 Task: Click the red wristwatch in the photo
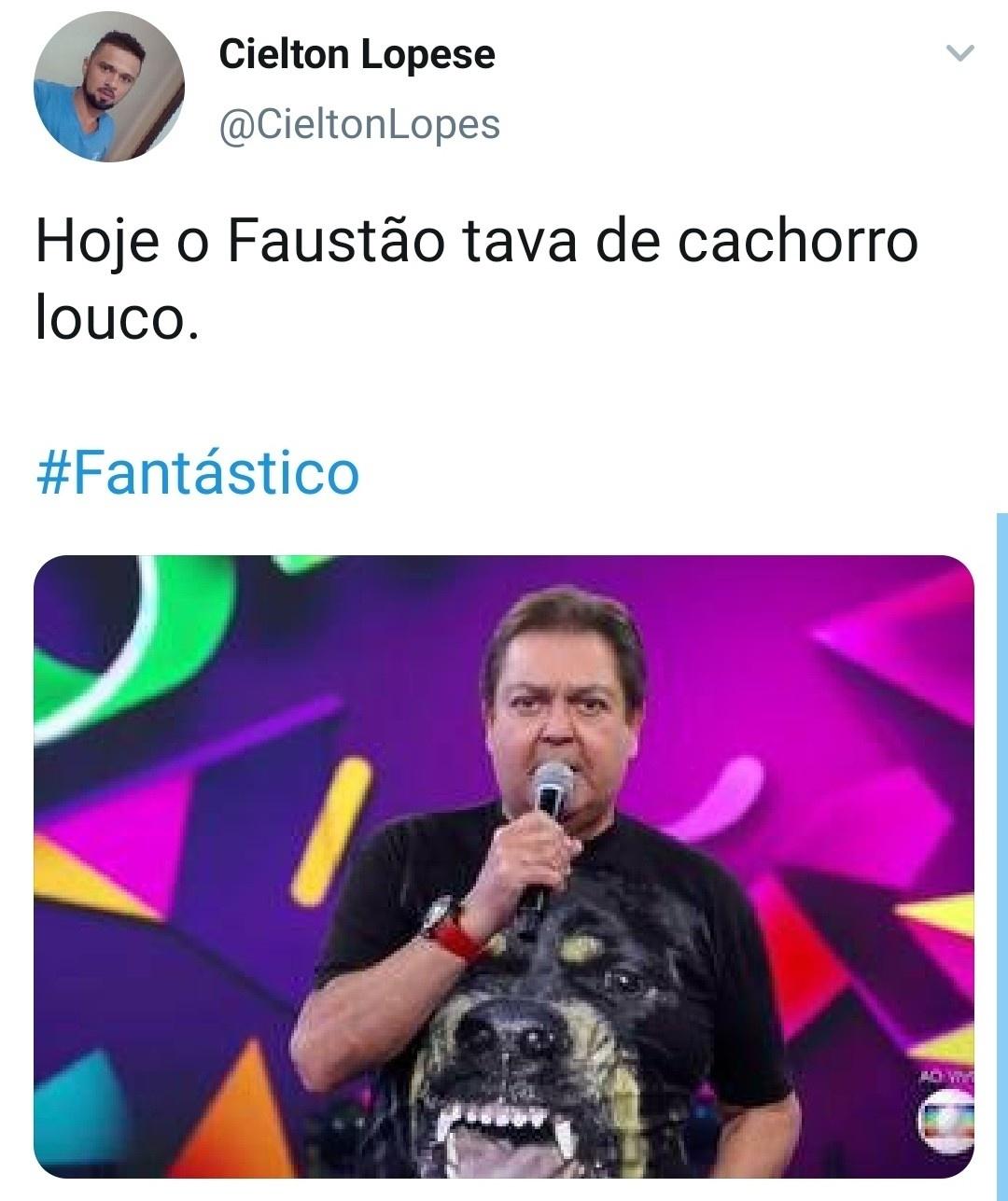tap(453, 928)
